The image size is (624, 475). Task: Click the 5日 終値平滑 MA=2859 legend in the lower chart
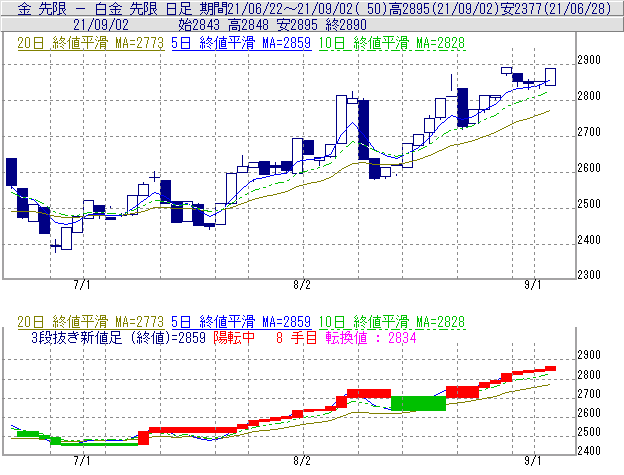pyautogui.click(x=241, y=321)
